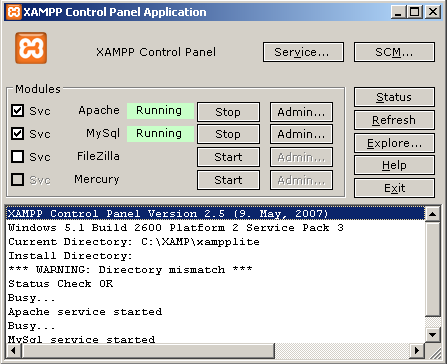
Task: Open the SCM button
Action: coord(394,52)
